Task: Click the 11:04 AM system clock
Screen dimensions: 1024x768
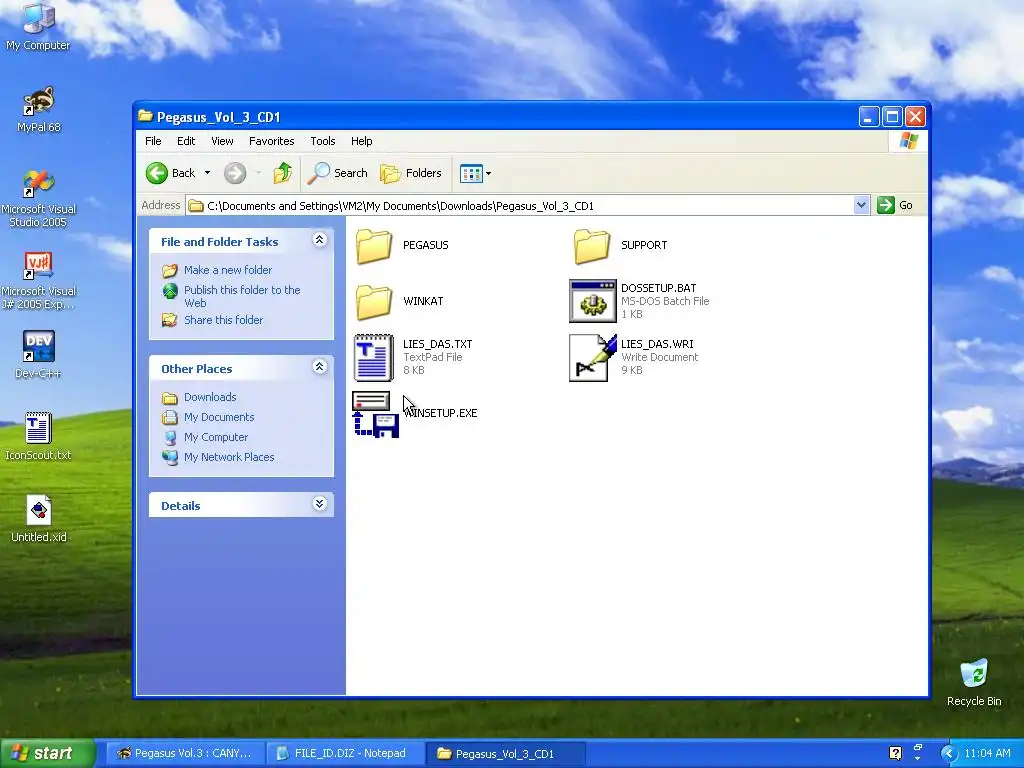Action: click(987, 754)
